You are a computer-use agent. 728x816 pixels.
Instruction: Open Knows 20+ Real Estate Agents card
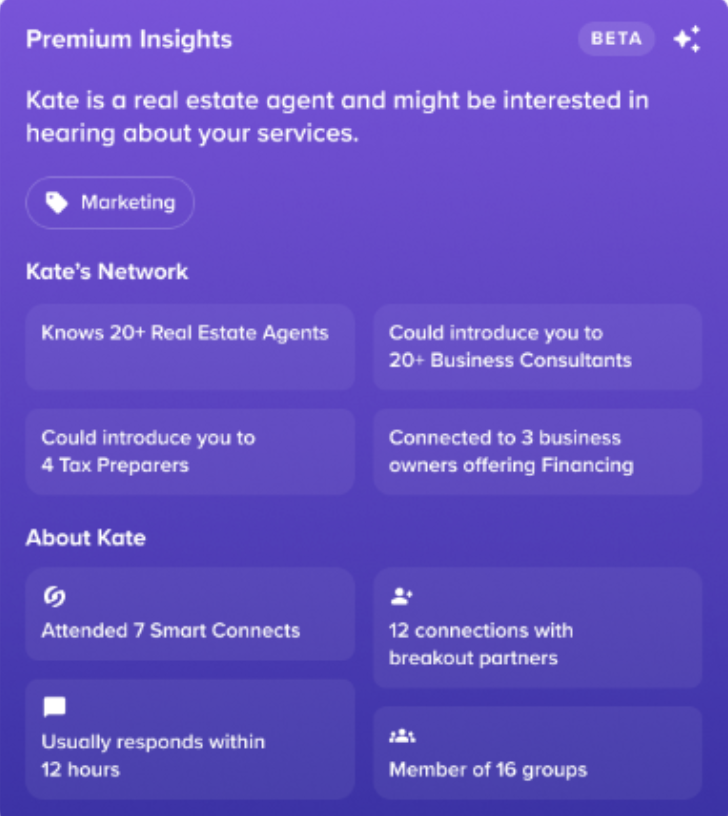click(190, 346)
